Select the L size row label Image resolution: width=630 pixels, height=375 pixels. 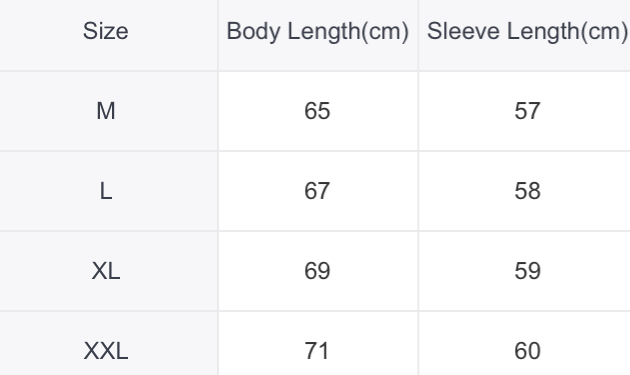(106, 191)
